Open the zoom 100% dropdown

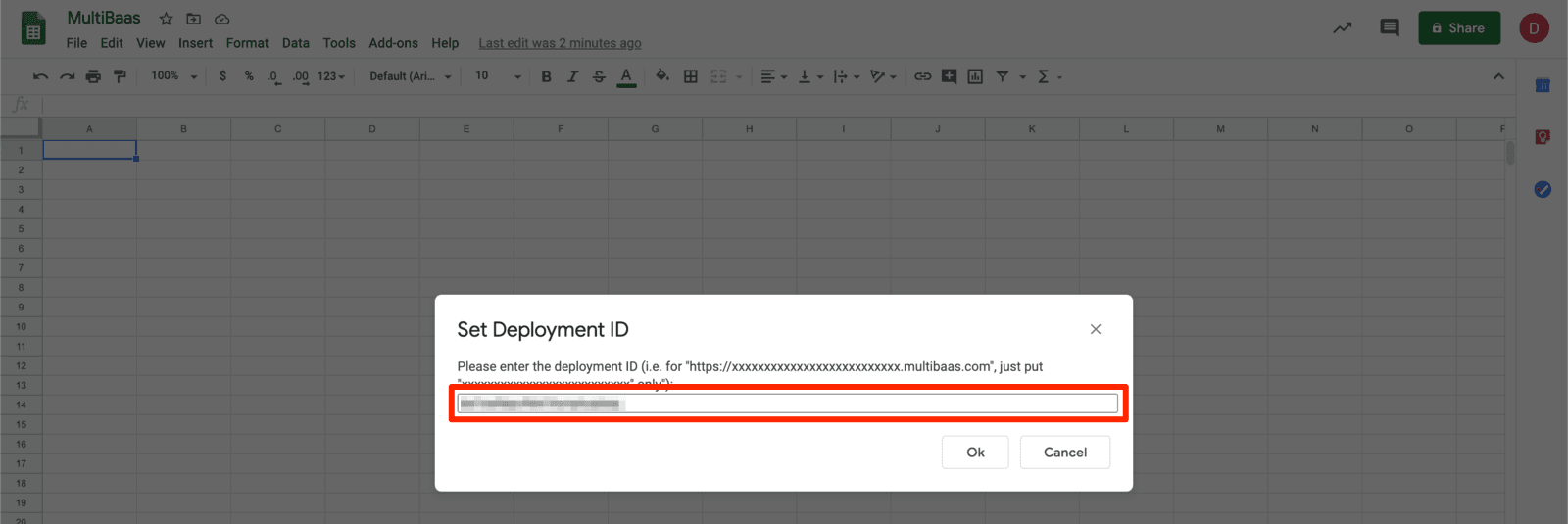[x=174, y=76]
